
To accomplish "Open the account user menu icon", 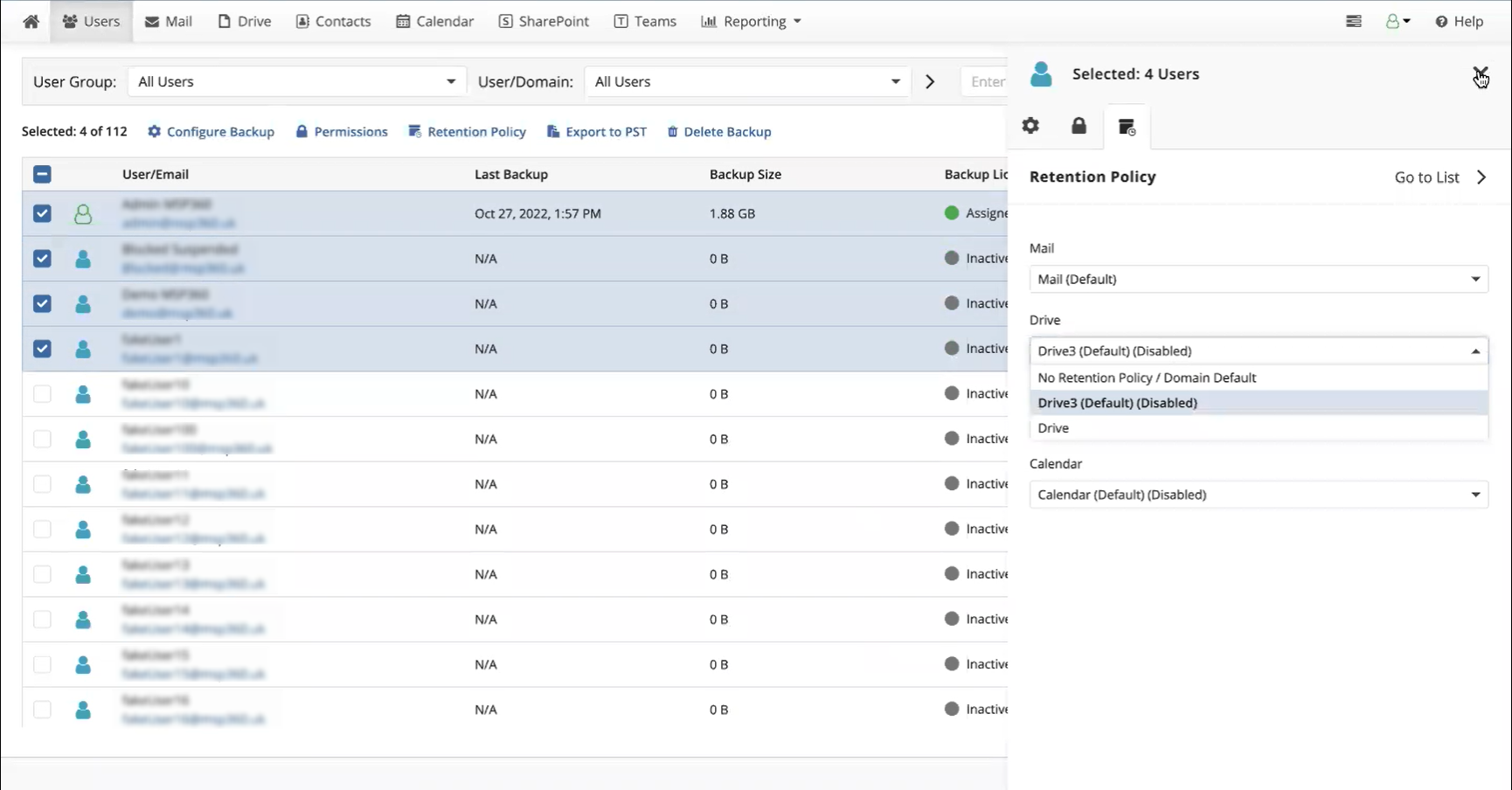I will [1398, 21].
